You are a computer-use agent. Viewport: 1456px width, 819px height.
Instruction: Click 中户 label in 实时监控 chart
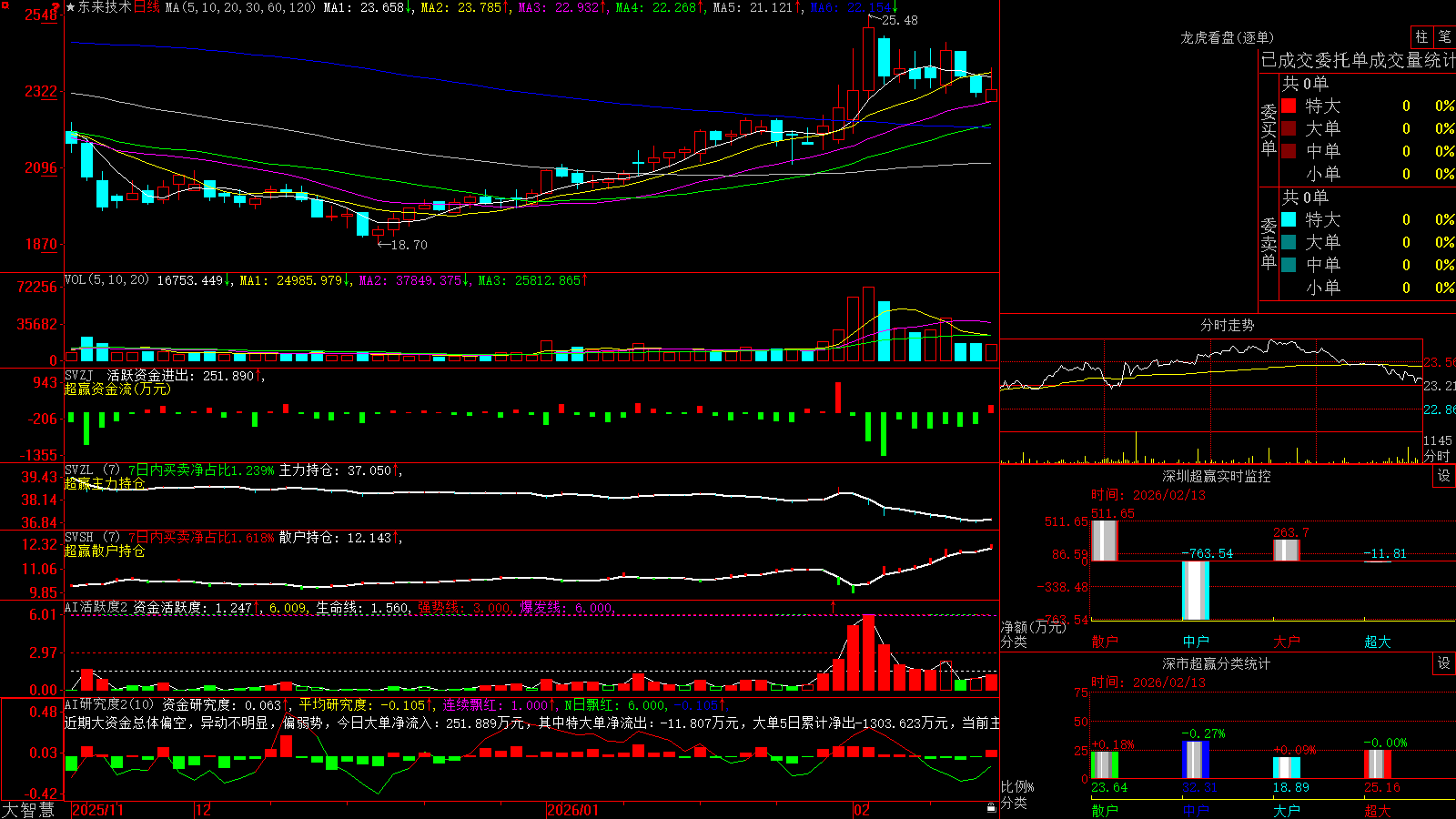pyautogui.click(x=1196, y=642)
